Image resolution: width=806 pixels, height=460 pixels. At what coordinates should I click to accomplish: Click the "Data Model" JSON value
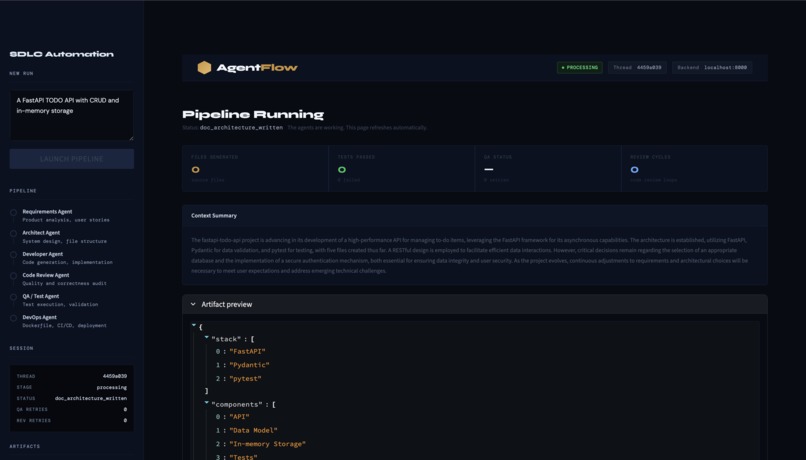(253, 430)
